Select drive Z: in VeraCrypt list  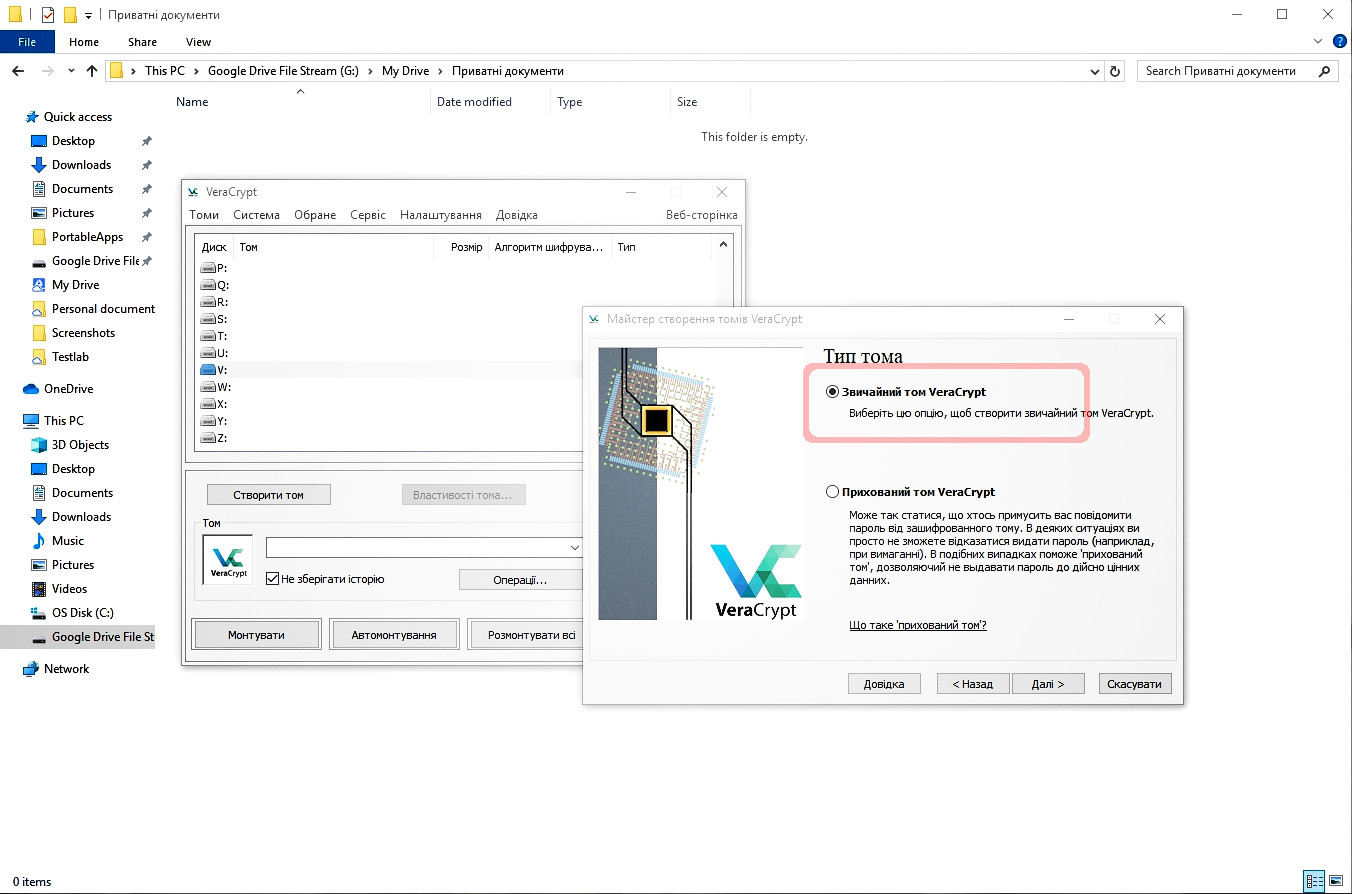(214, 438)
